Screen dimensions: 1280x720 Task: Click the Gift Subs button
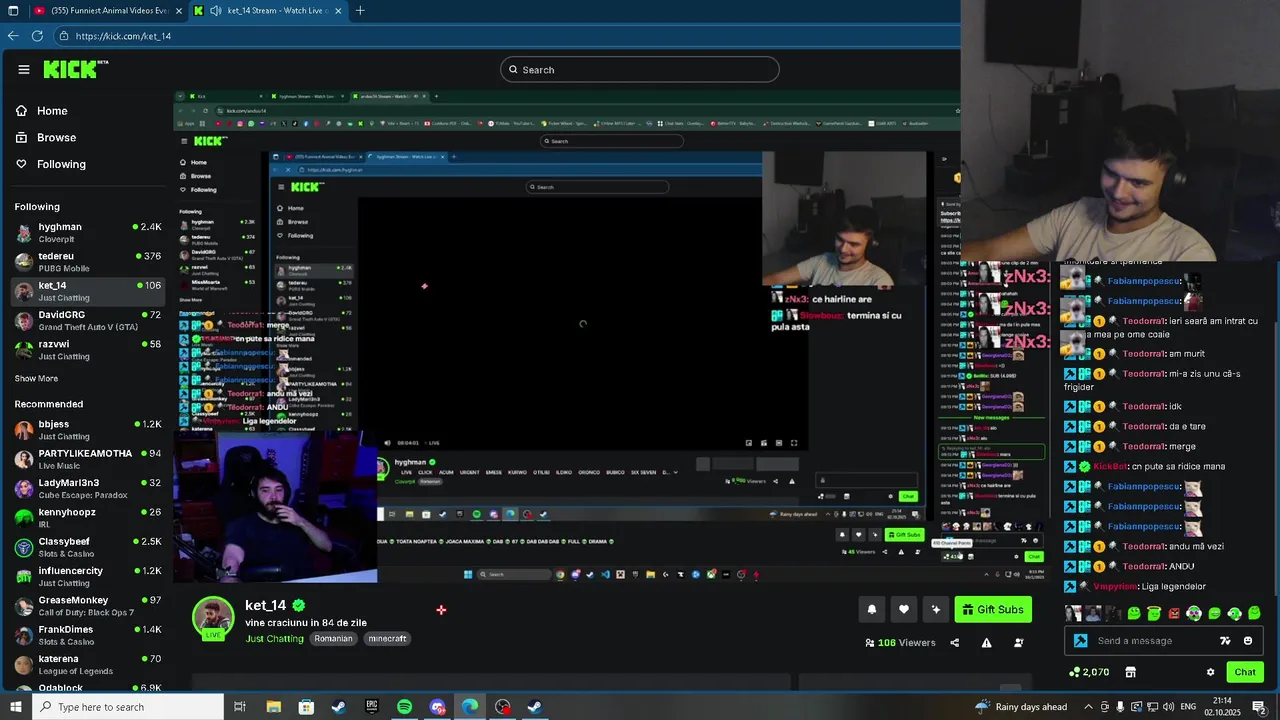(993, 610)
